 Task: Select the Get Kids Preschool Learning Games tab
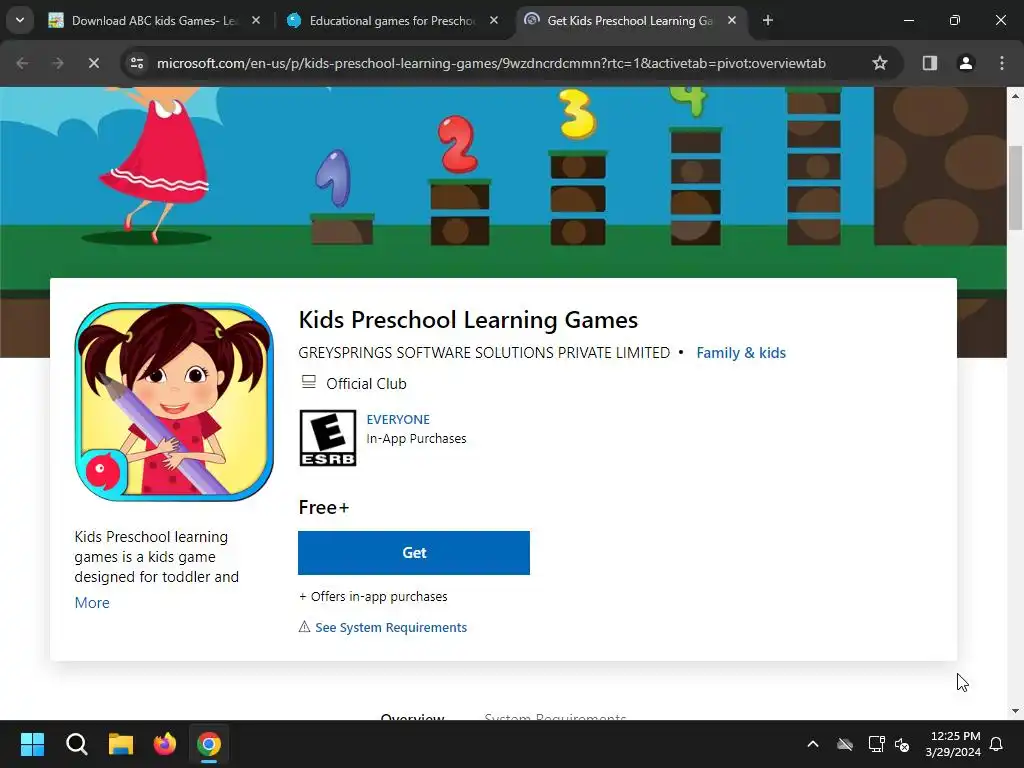pyautogui.click(x=630, y=21)
